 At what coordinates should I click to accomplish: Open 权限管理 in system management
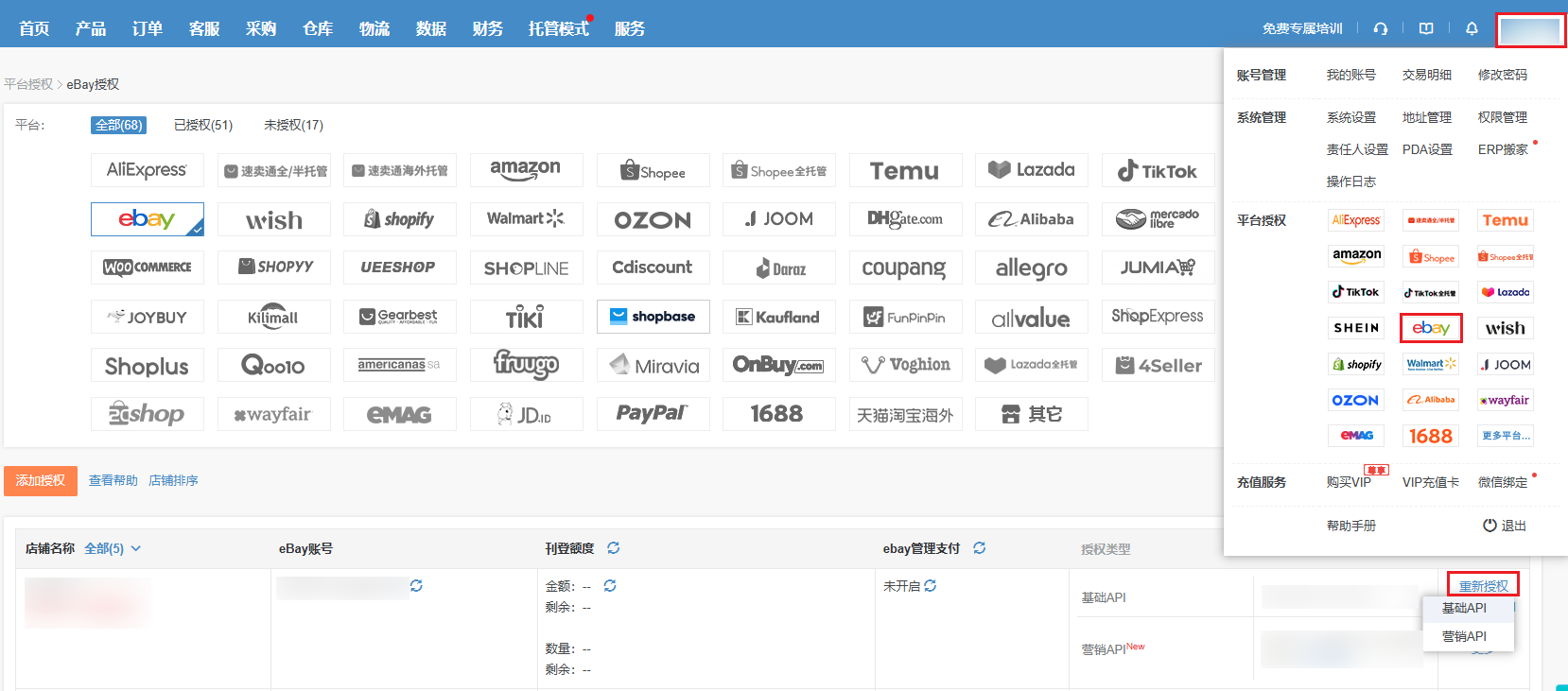click(1502, 117)
